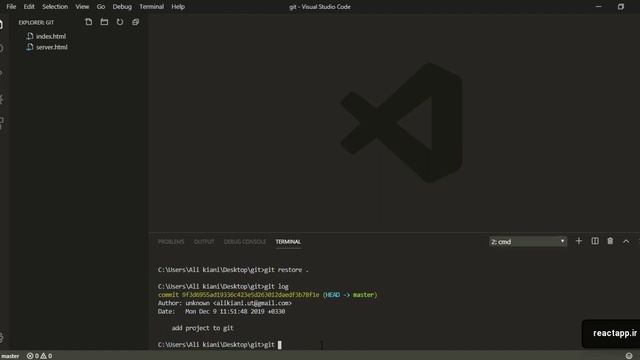The height and width of the screenshot is (360, 640).
Task: Click the commit hash in git log output
Action: [x=251, y=295]
